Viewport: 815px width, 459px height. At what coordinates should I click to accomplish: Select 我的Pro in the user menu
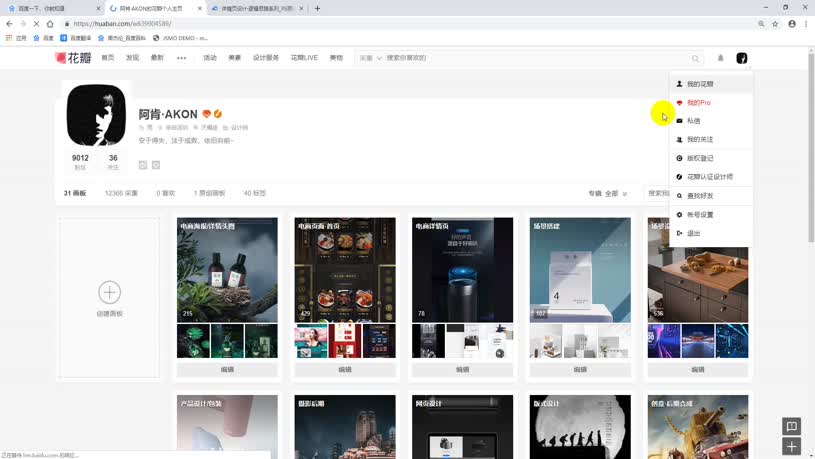(711, 102)
